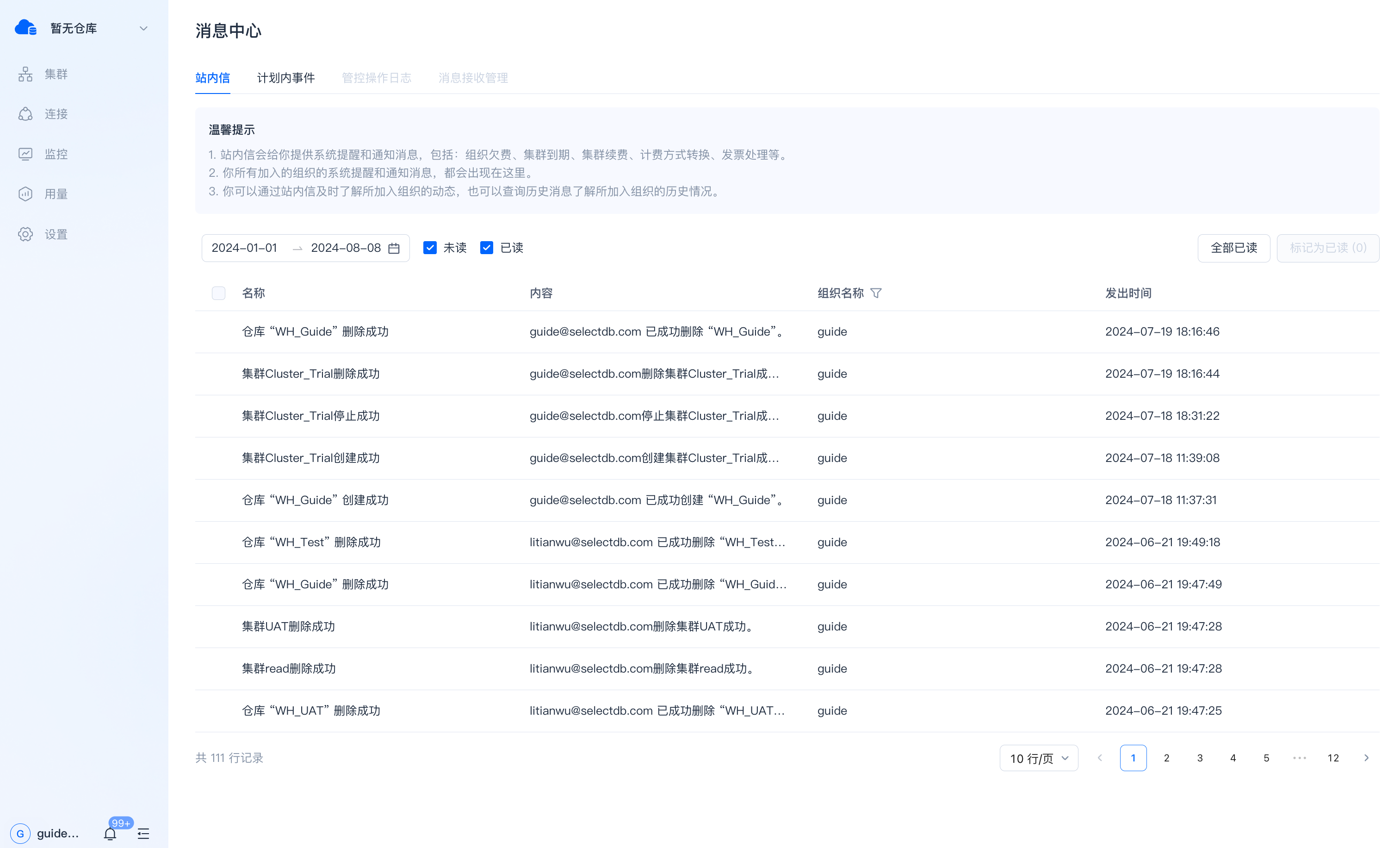Viewport: 1400px width, 848px height.
Task: Select the 站内信 tab
Action: [212, 78]
